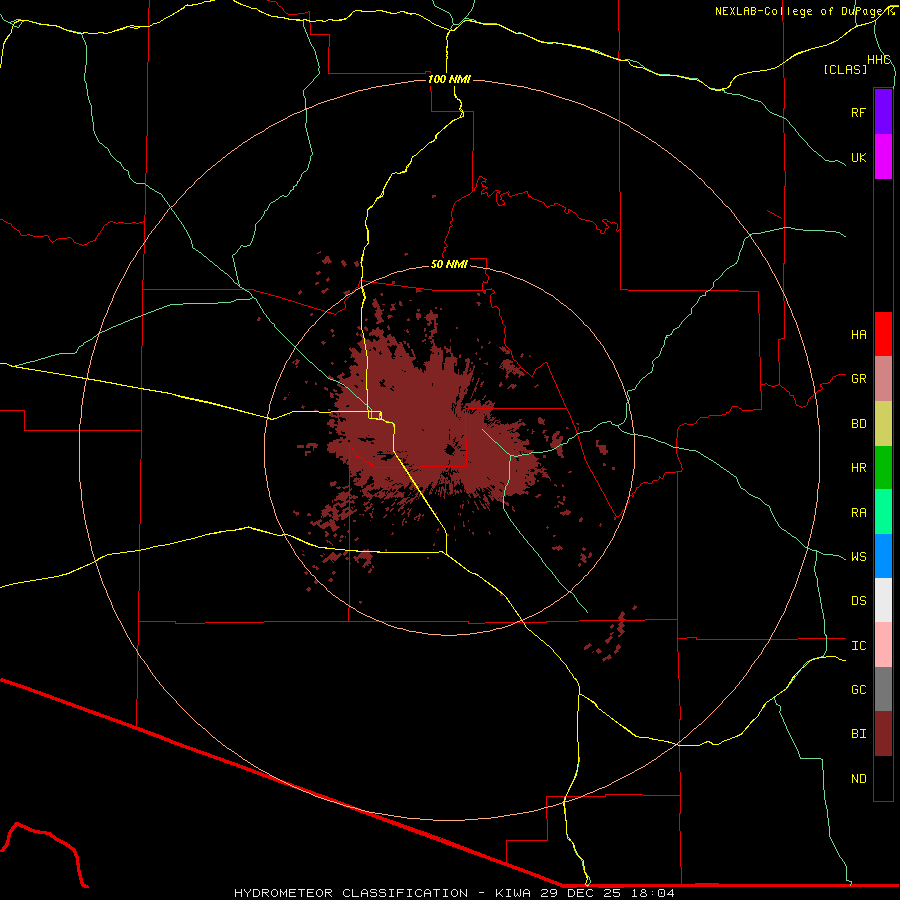
Task: Click the GC legend label
Action: point(858,689)
